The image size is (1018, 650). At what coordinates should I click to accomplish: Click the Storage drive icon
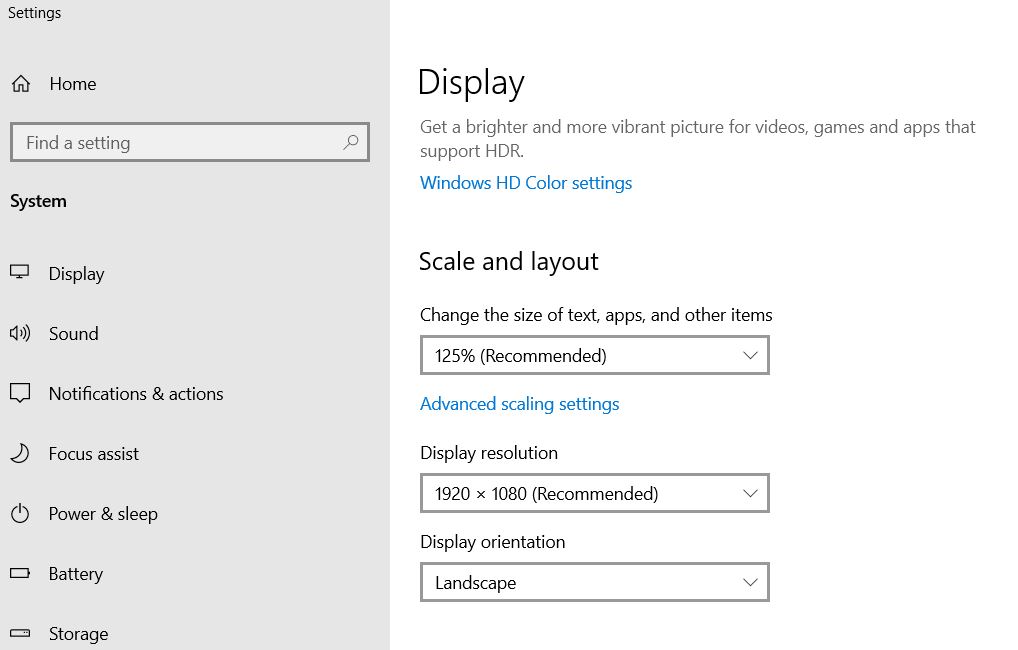click(20, 633)
